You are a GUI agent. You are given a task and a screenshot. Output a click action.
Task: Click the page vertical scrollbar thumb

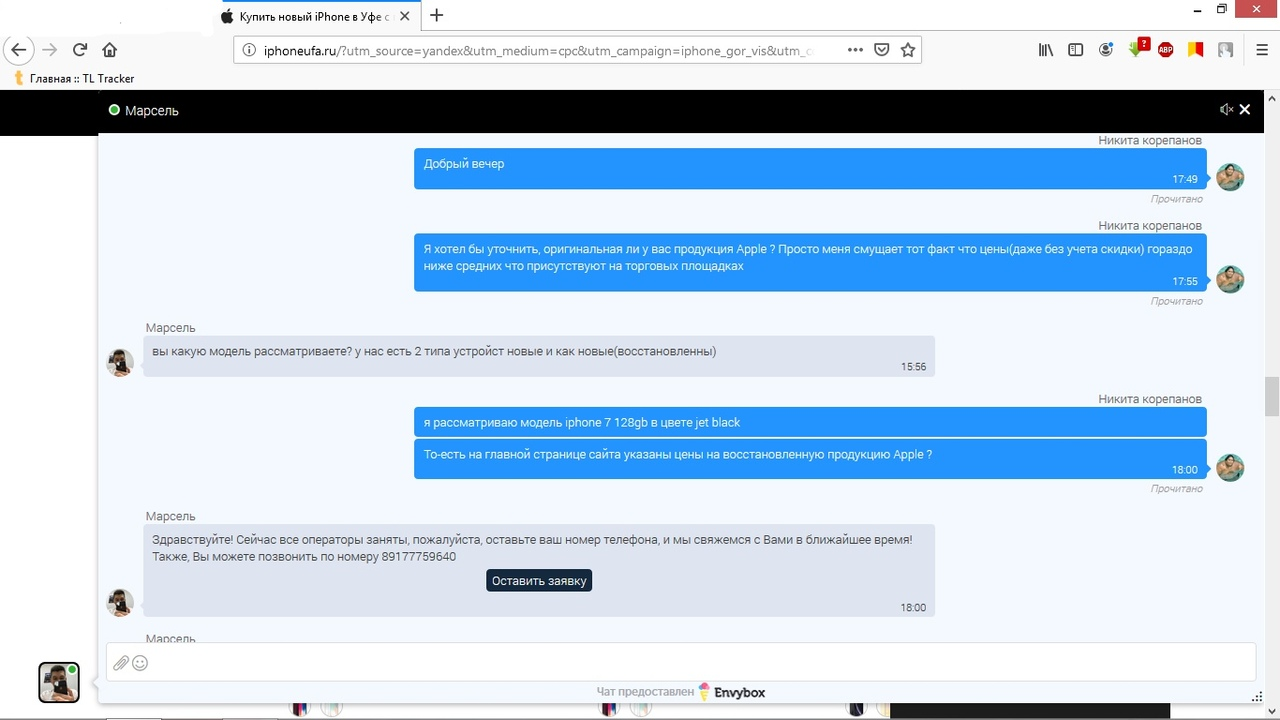tap(1272, 397)
